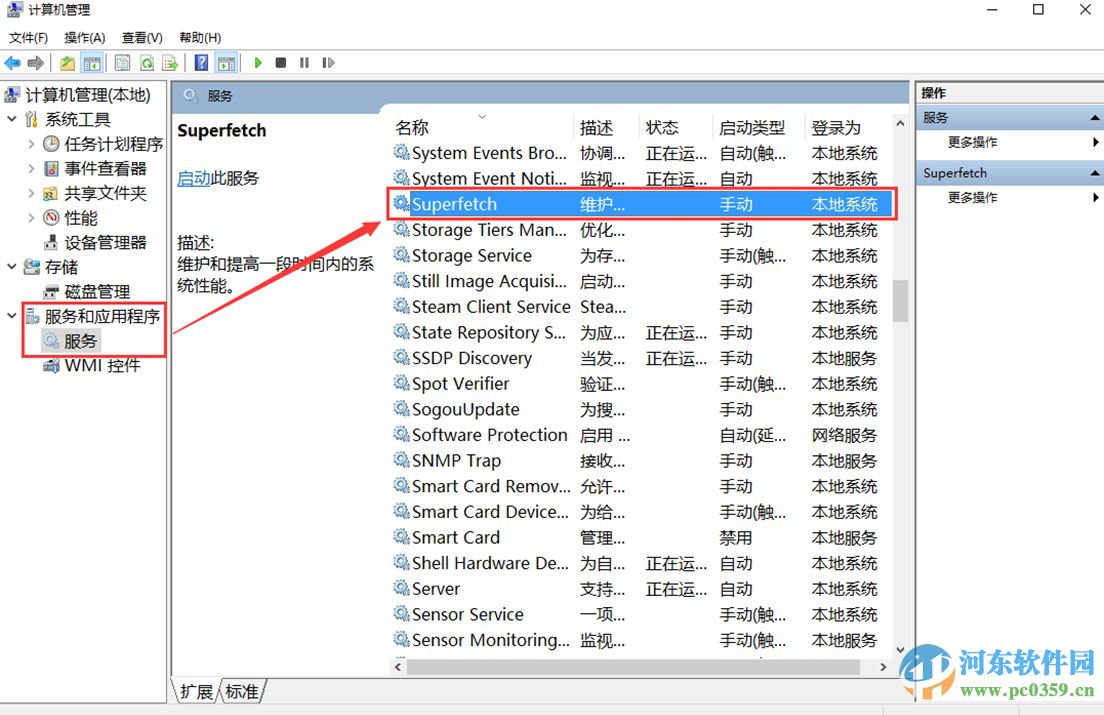The height and width of the screenshot is (715, 1104).
Task: Open the 查看(V) menu
Action: pyautogui.click(x=140, y=37)
